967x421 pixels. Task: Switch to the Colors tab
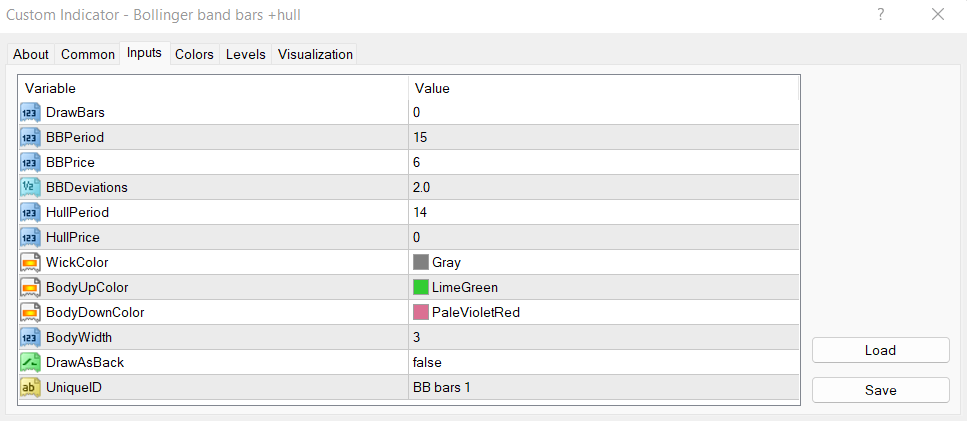point(194,55)
